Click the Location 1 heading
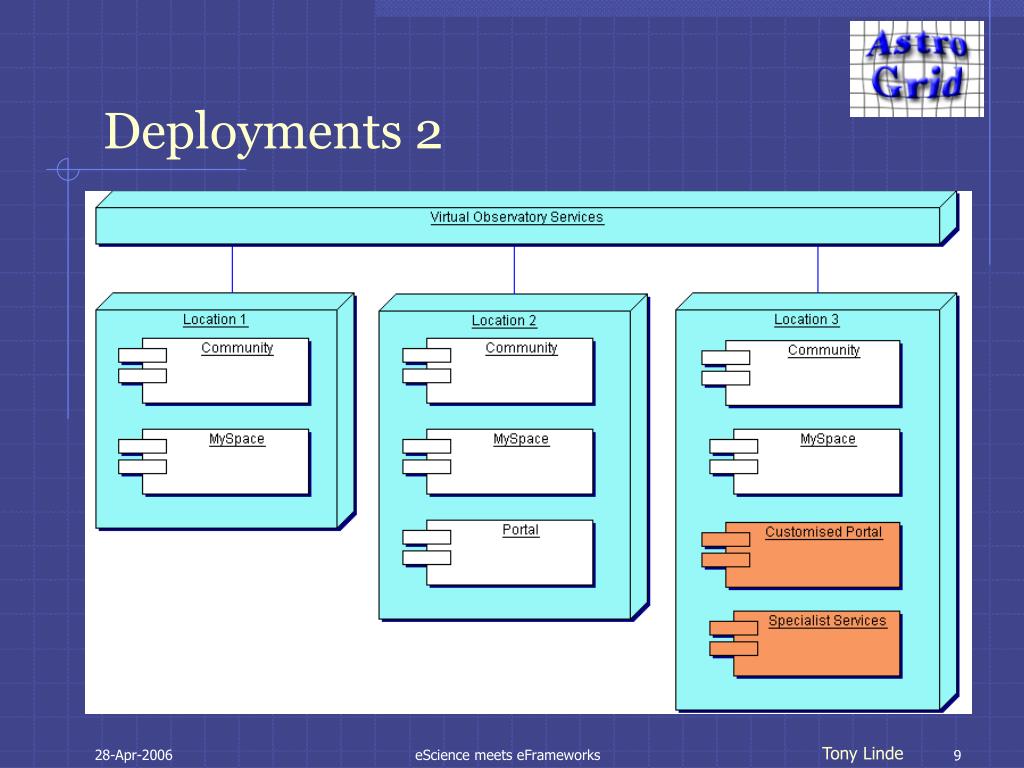Image resolution: width=1024 pixels, height=768 pixels. point(215,319)
